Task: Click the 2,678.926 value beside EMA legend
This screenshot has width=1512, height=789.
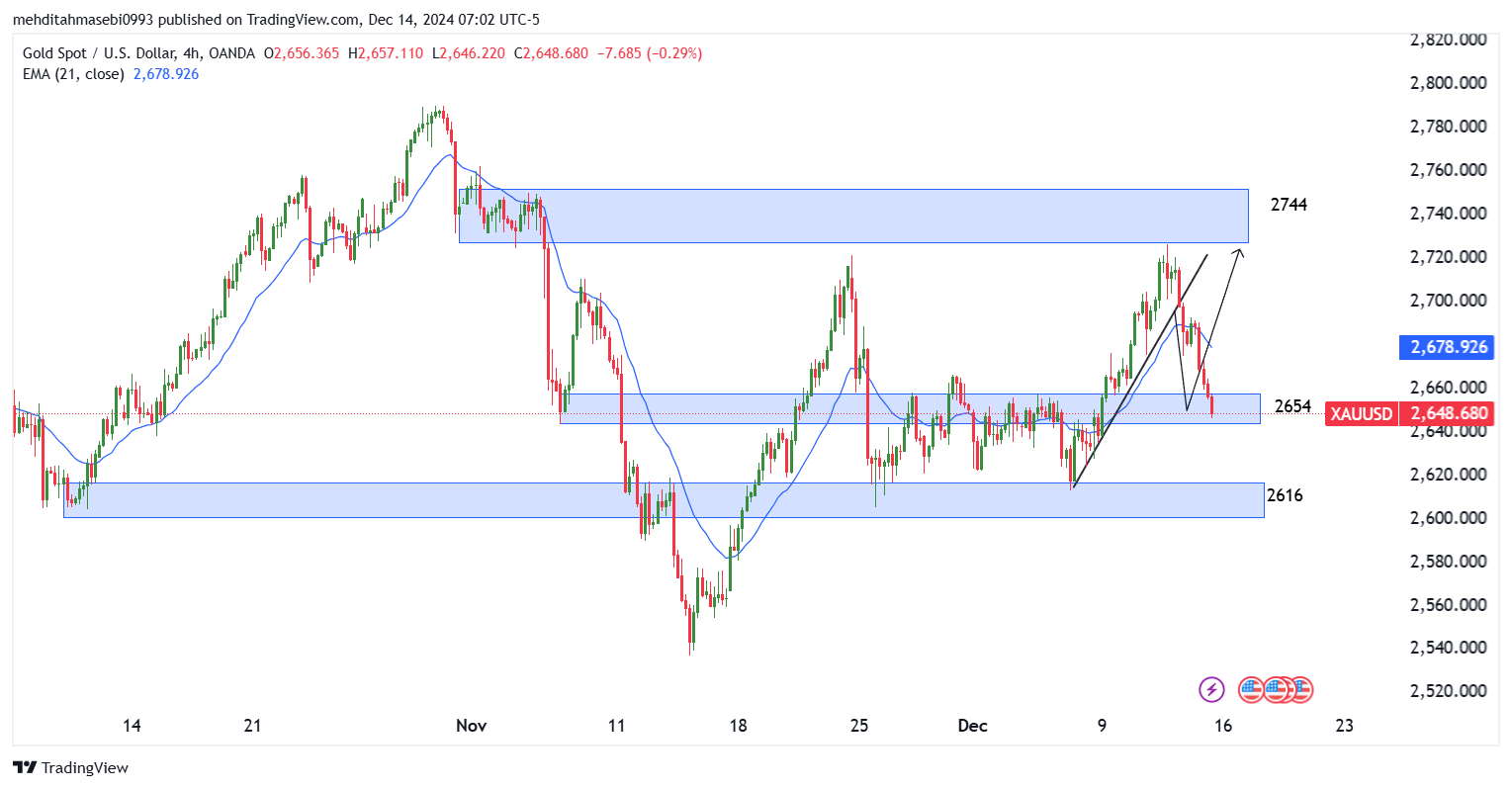Action: coord(166,74)
